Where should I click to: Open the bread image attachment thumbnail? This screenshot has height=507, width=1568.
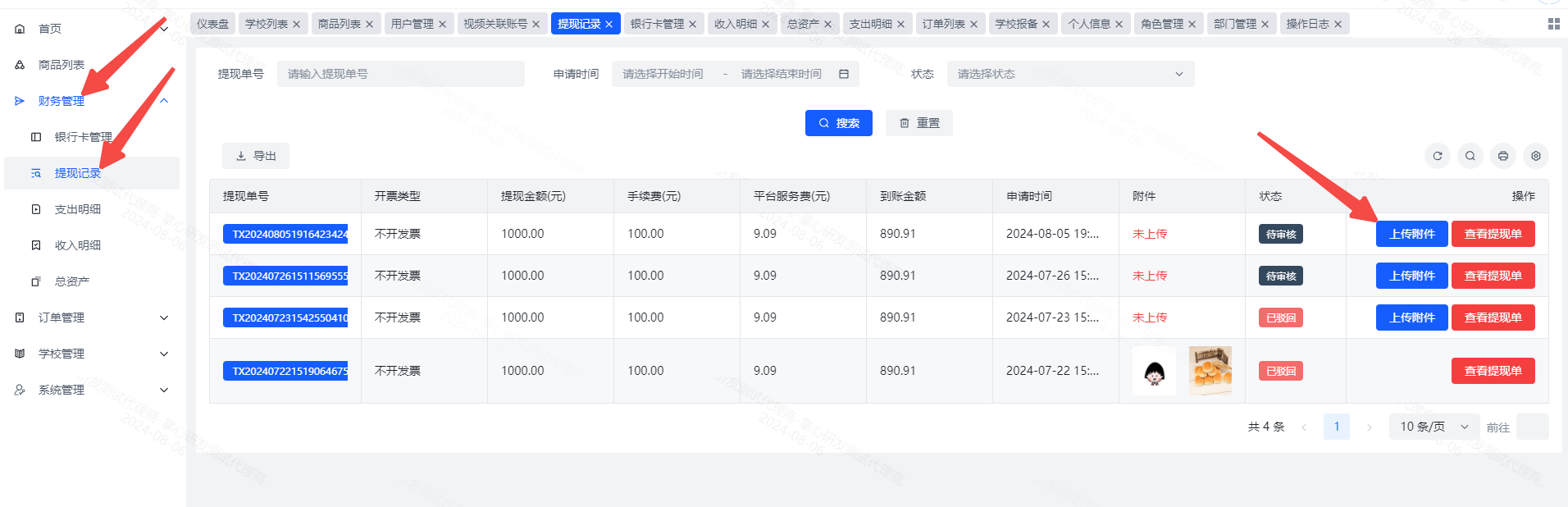coord(1210,371)
